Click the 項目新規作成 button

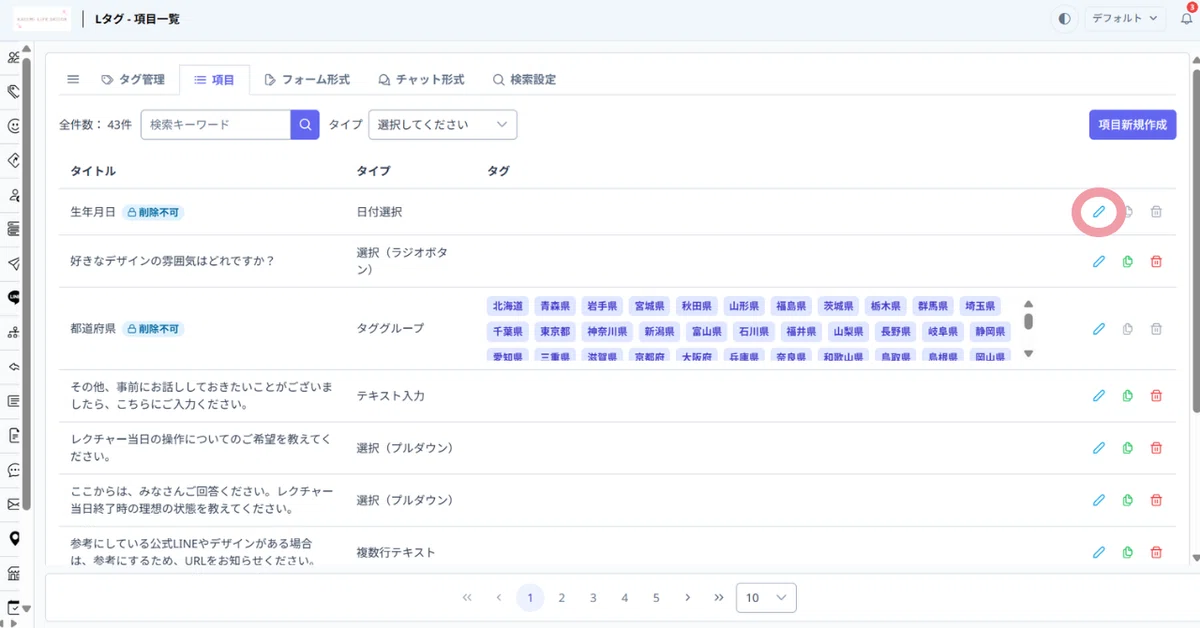coord(1132,125)
